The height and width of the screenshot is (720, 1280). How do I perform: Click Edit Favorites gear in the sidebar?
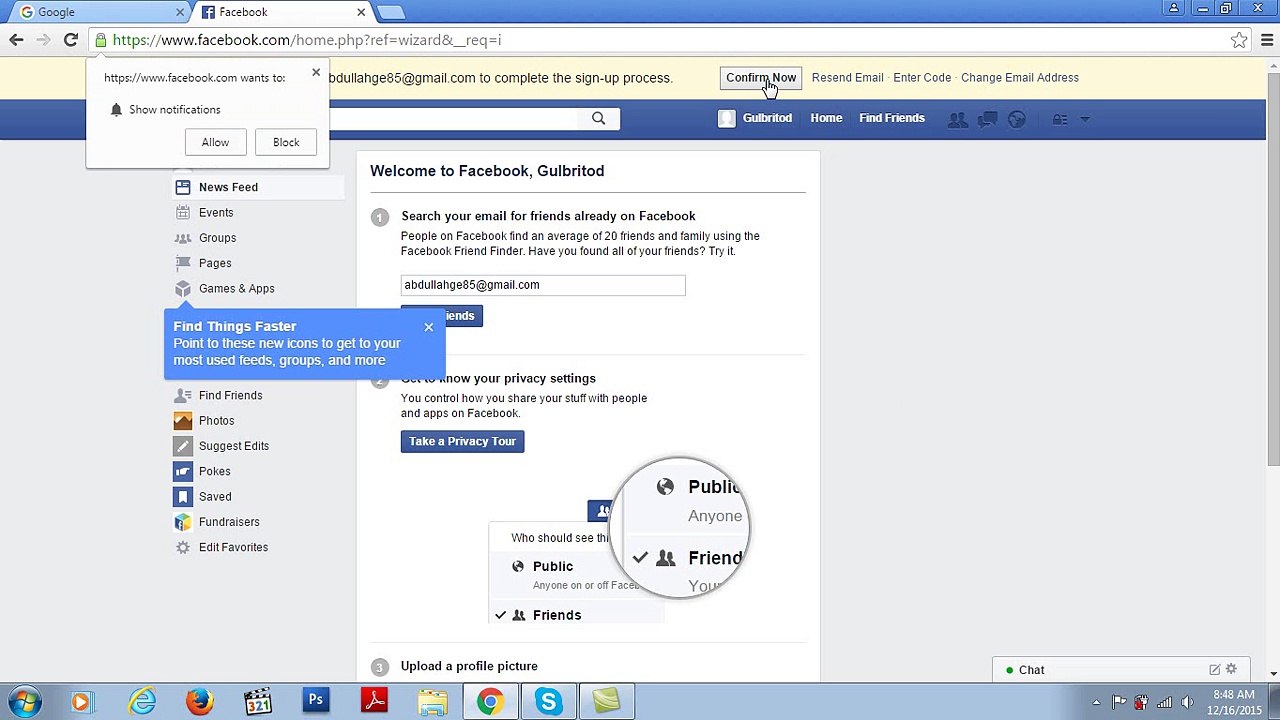coord(183,547)
